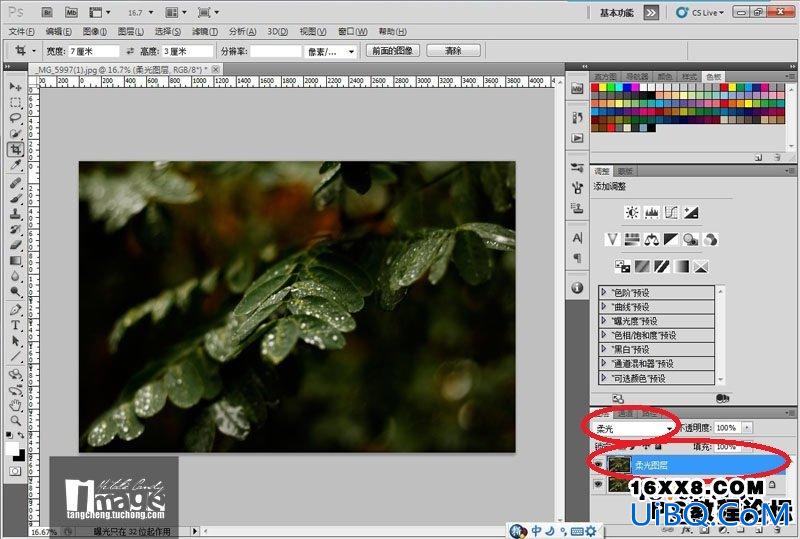Toggle Quick Mask mode
800x539 pixels.
coord(15,471)
